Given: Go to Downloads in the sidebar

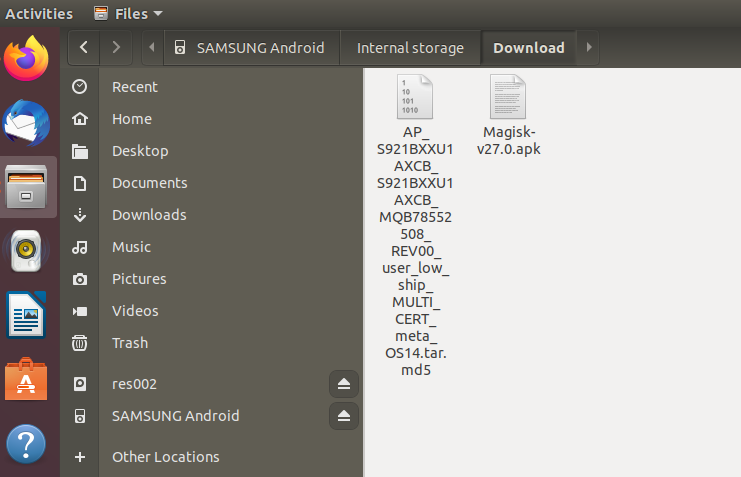Looking at the screenshot, I should [149, 215].
